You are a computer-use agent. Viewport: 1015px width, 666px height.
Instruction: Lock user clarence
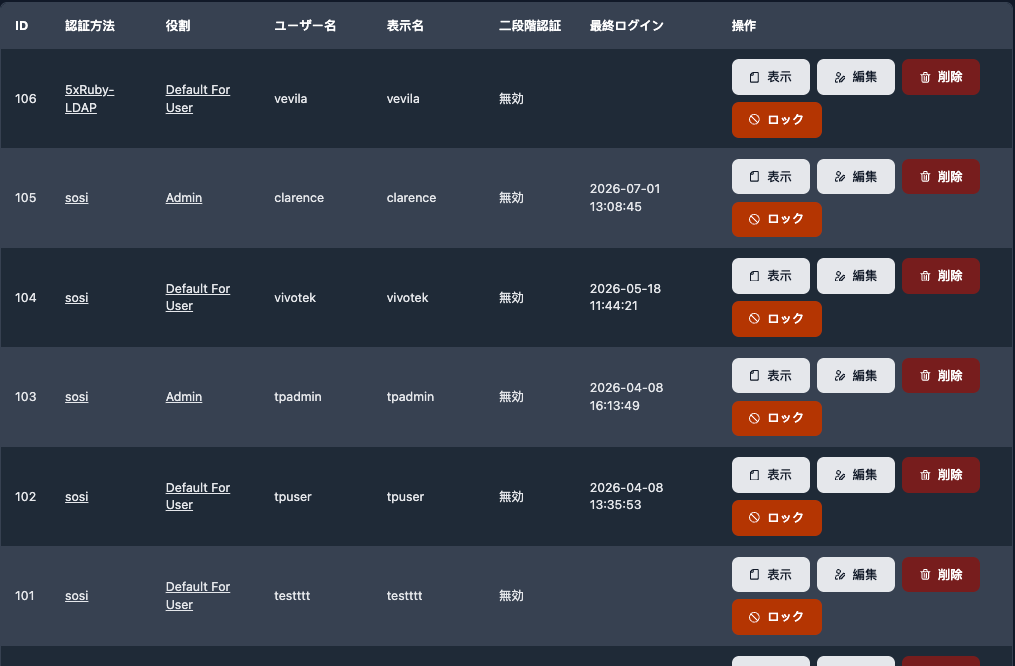click(777, 219)
